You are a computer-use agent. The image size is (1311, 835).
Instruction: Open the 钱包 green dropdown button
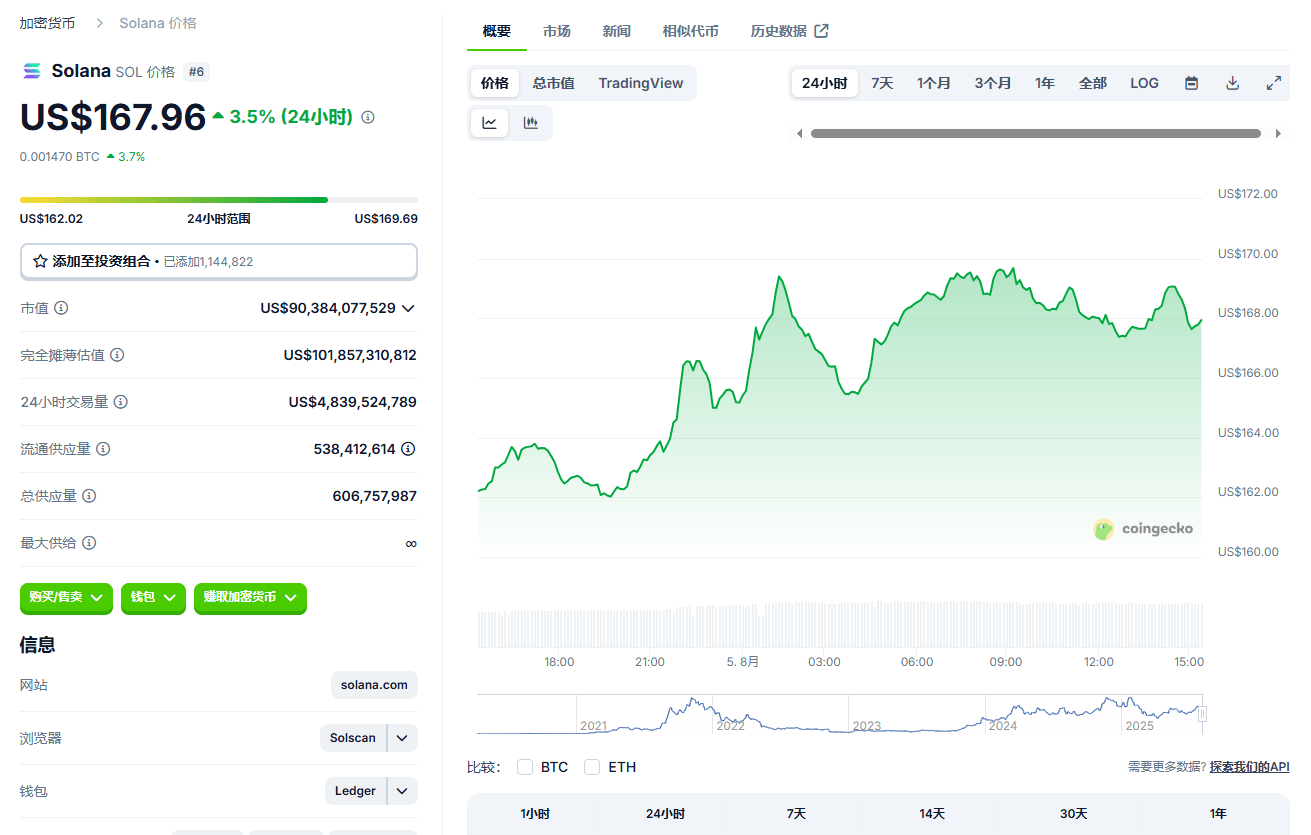click(x=153, y=597)
